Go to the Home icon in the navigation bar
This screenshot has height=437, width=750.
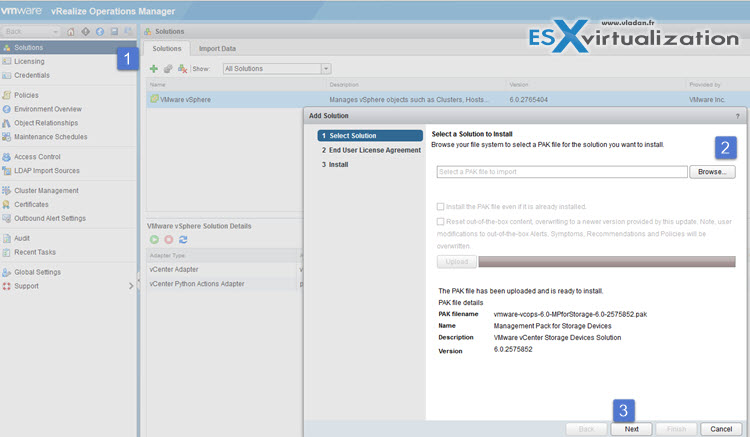[71, 32]
